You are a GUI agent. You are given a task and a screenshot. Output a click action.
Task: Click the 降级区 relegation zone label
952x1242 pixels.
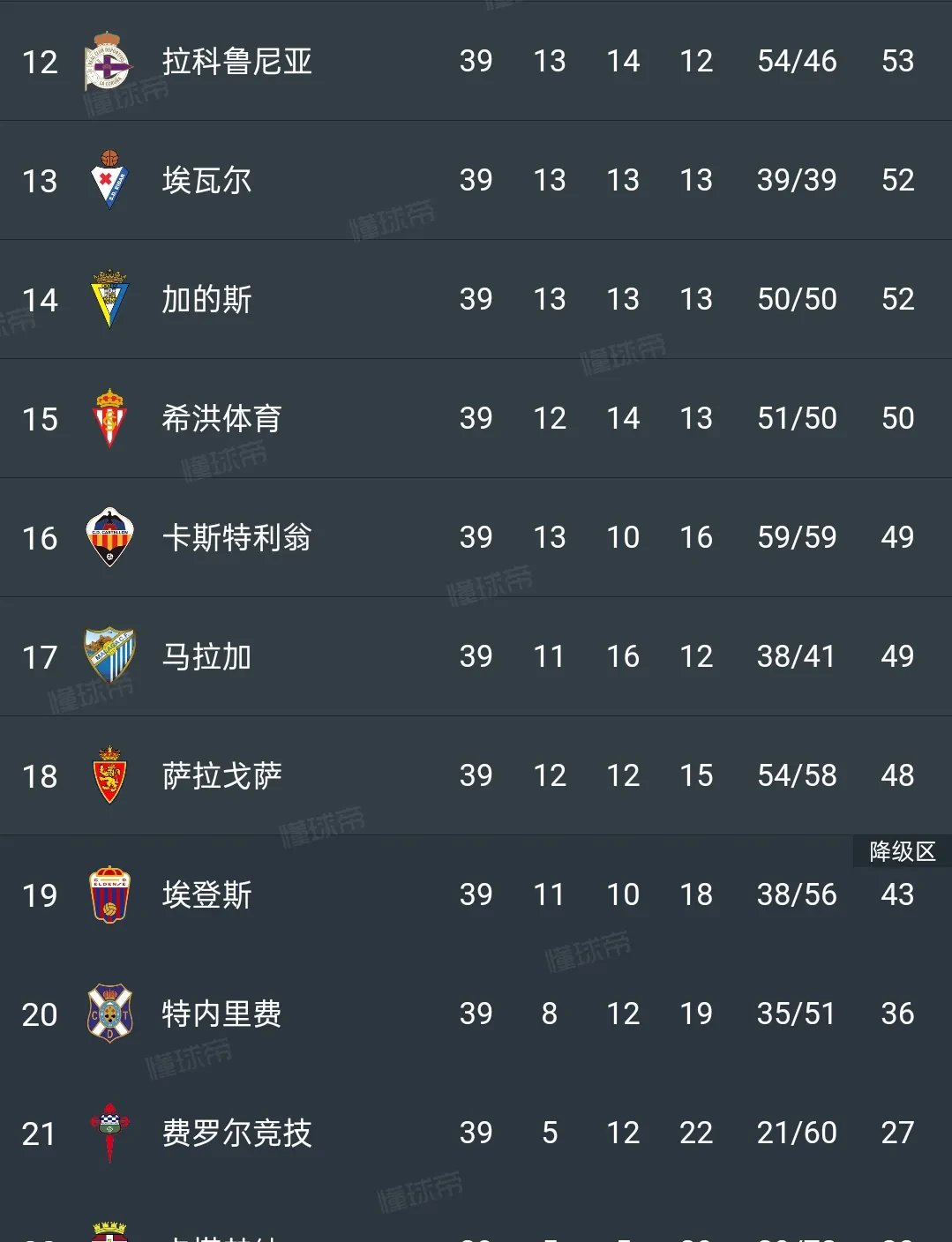click(x=902, y=851)
